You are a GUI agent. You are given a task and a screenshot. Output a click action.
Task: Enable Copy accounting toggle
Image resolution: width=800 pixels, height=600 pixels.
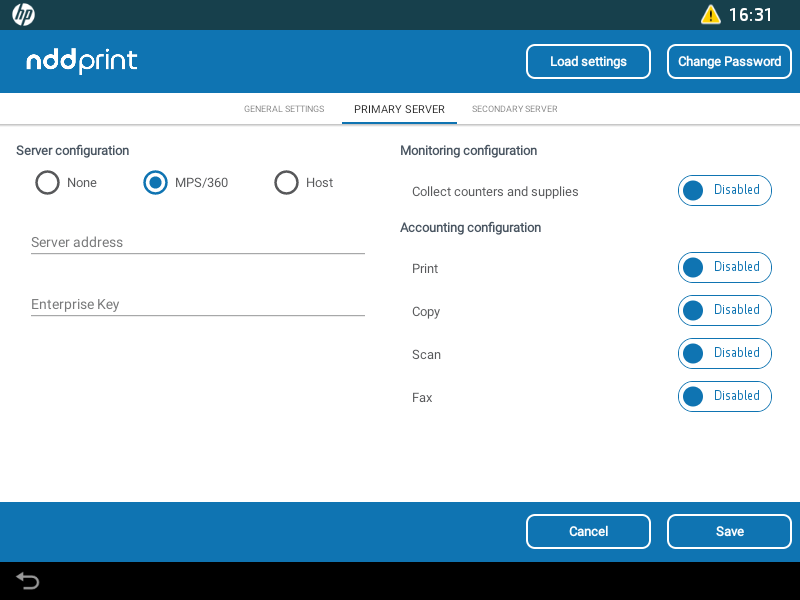click(724, 310)
